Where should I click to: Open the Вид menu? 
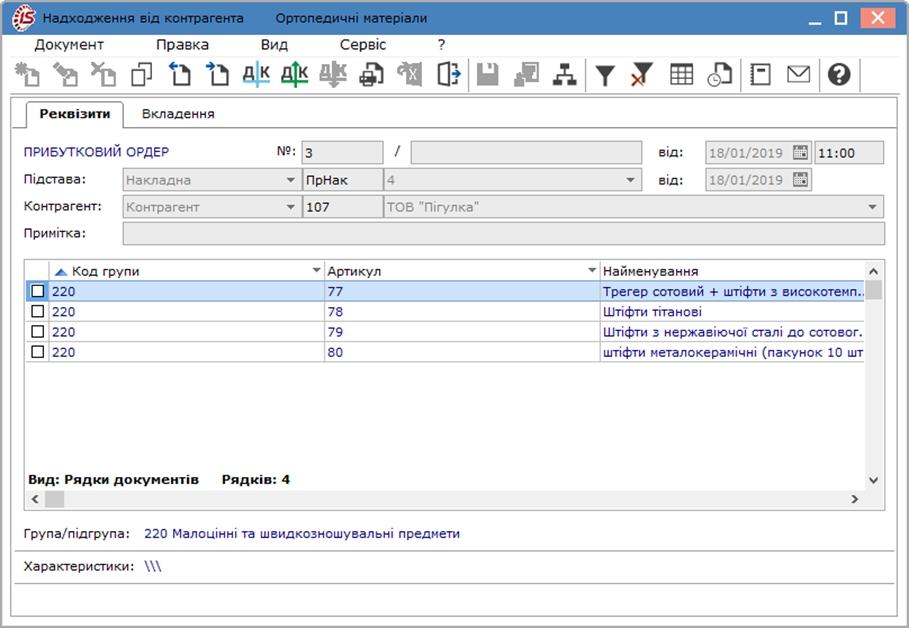(274, 45)
